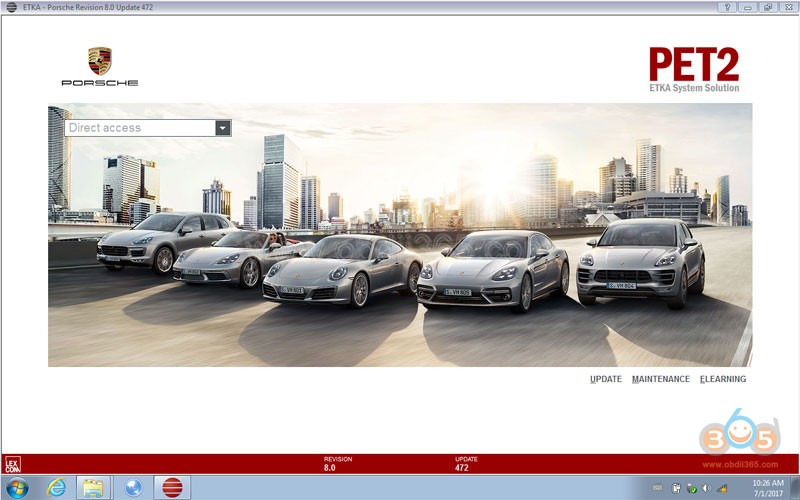Minimize the ETKA window
800x500 pixels.
point(747,7)
